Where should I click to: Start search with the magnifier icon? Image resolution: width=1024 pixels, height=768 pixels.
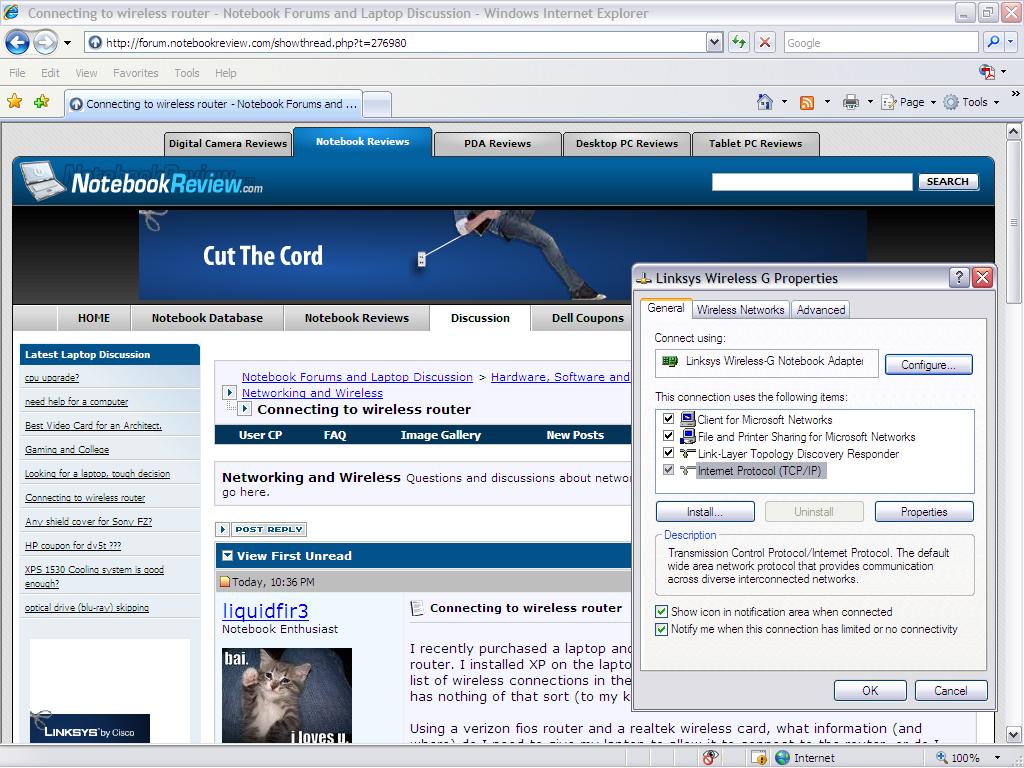(x=993, y=42)
